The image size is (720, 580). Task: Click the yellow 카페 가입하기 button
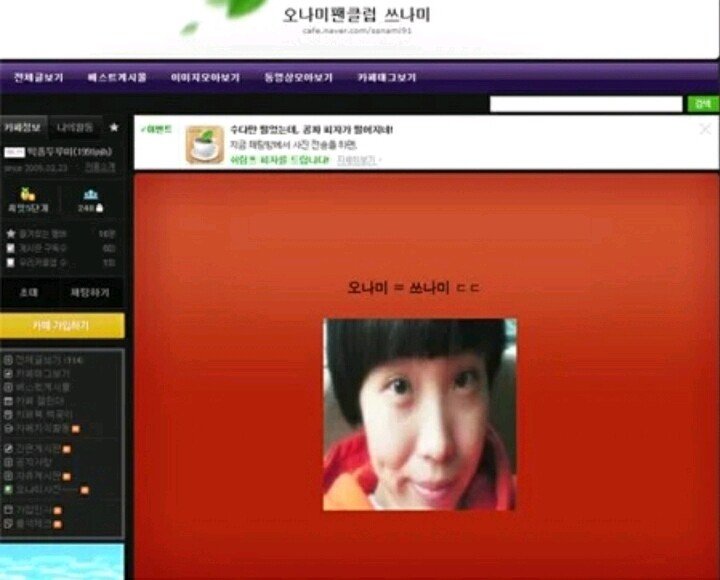(x=62, y=326)
